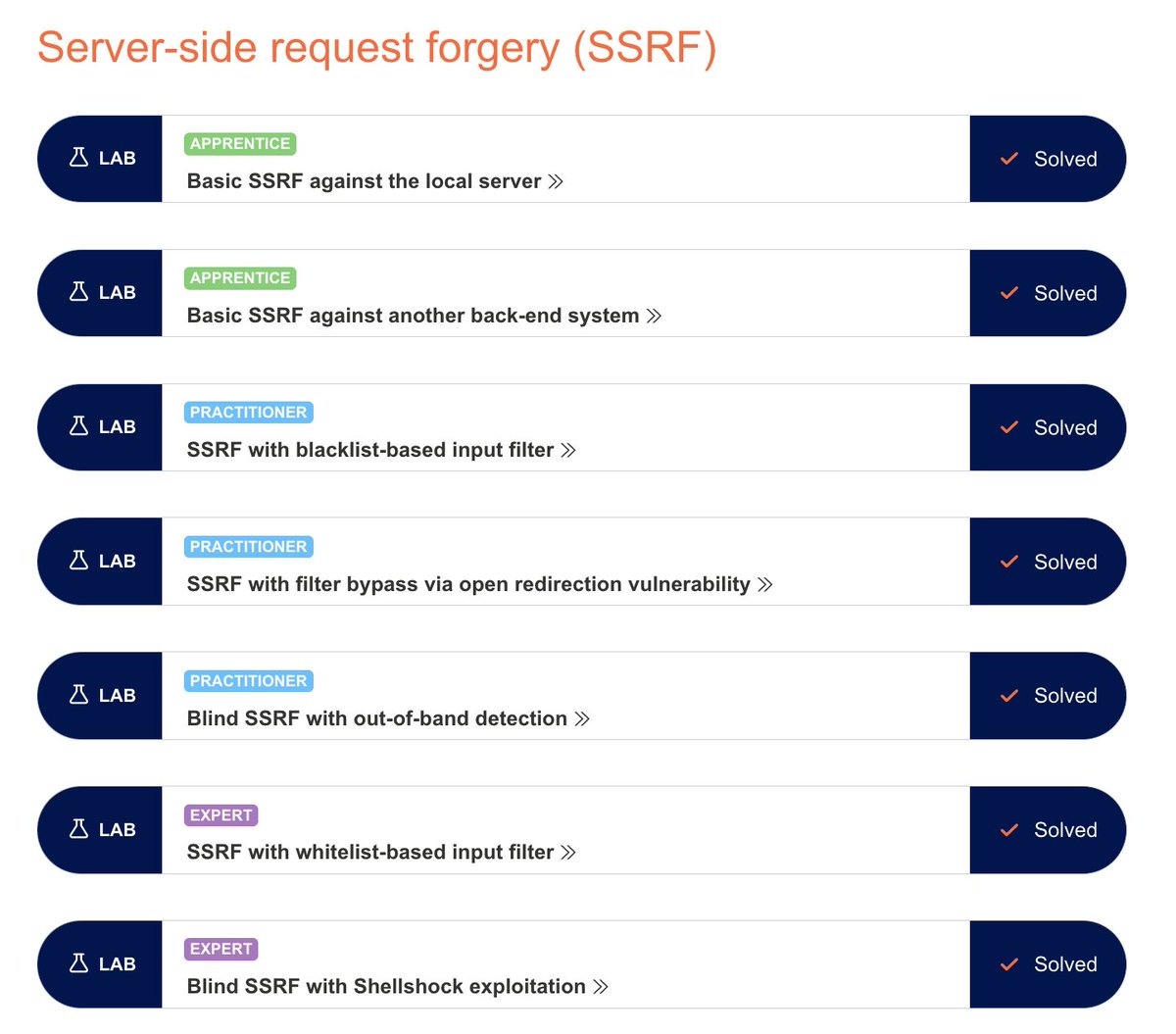1176x1034 pixels.
Task: Click double chevron after 'another back-end system'
Action: (x=654, y=316)
